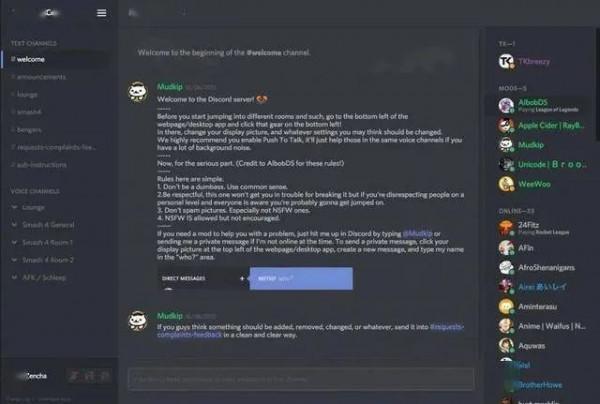The width and height of the screenshot is (600, 404).
Task: Open Aquwas's avatar in the member list
Action: tap(506, 345)
